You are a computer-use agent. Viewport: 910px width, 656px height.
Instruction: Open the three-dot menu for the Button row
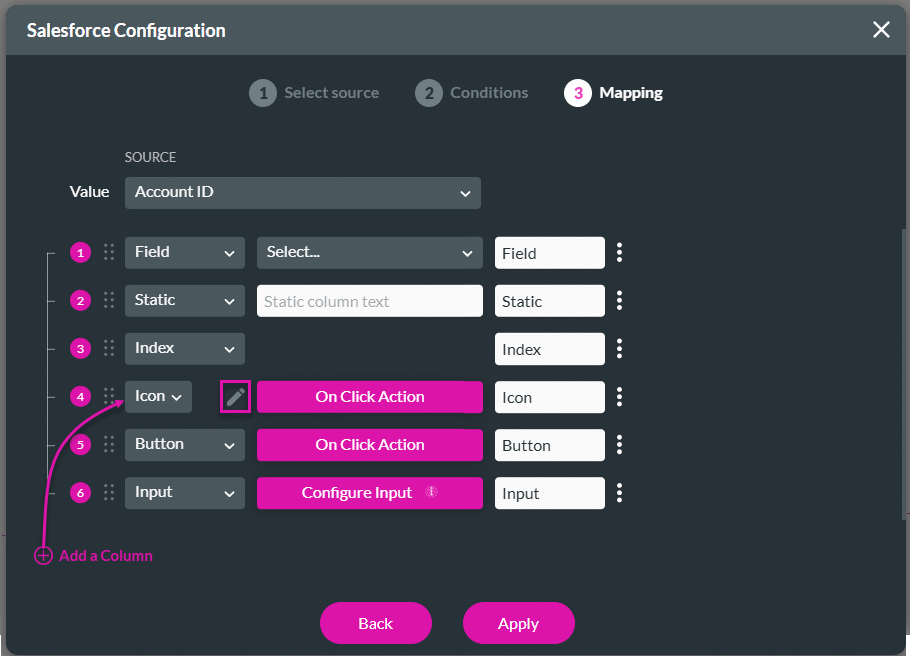tap(619, 445)
